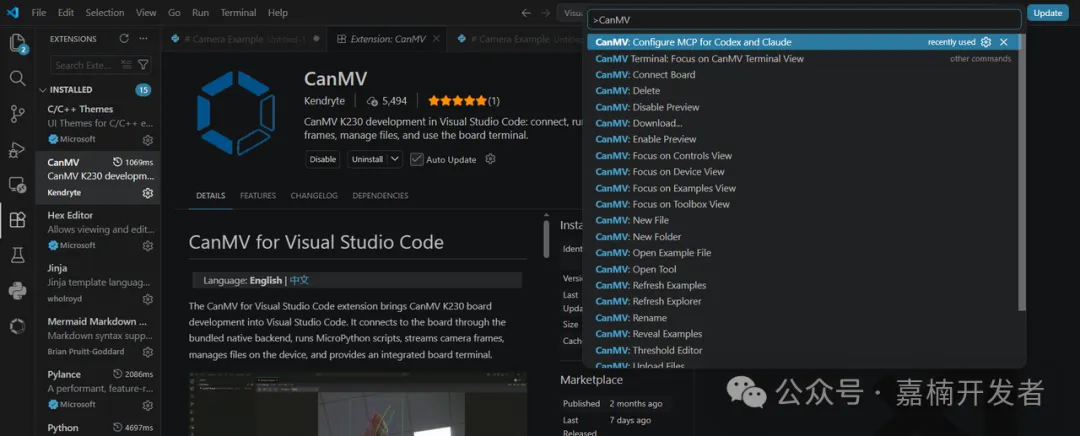Screen dimensions: 1080x436
Task: Open the Uninstall dropdown arrow
Action: coord(395,159)
